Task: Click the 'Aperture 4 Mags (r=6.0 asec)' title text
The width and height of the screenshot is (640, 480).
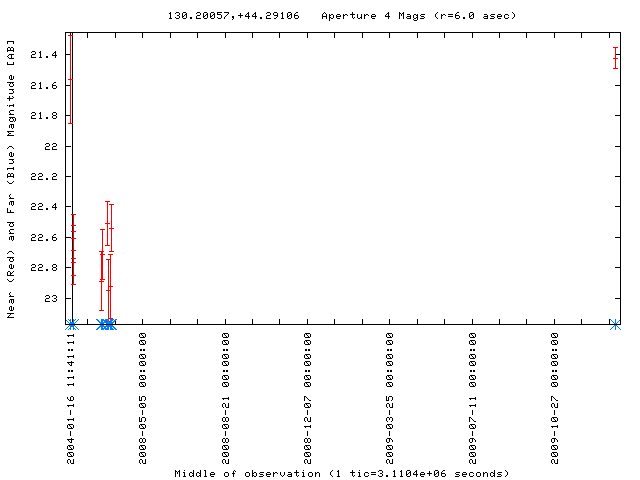Action: coord(419,16)
